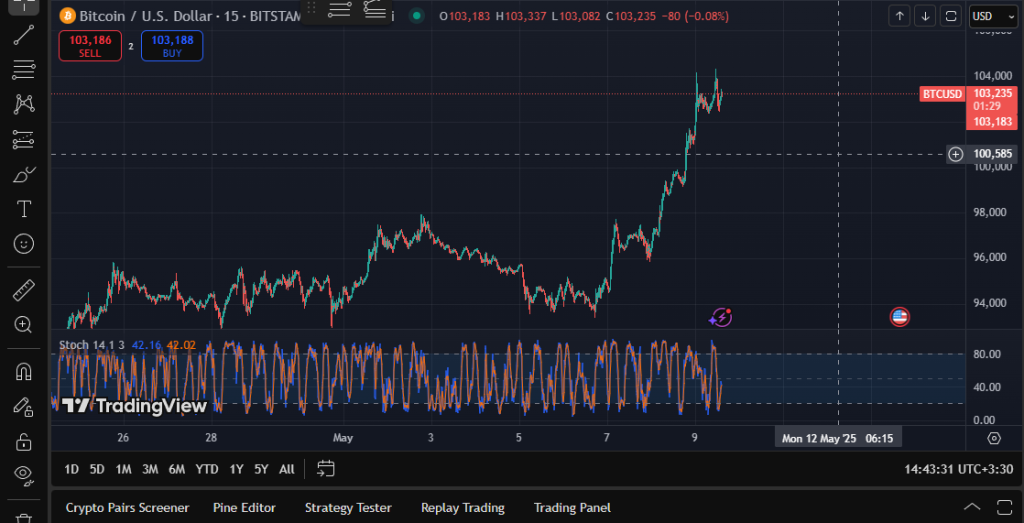
Task: Select fib tool in floating toolbar
Action: pyautogui.click(x=340, y=9)
